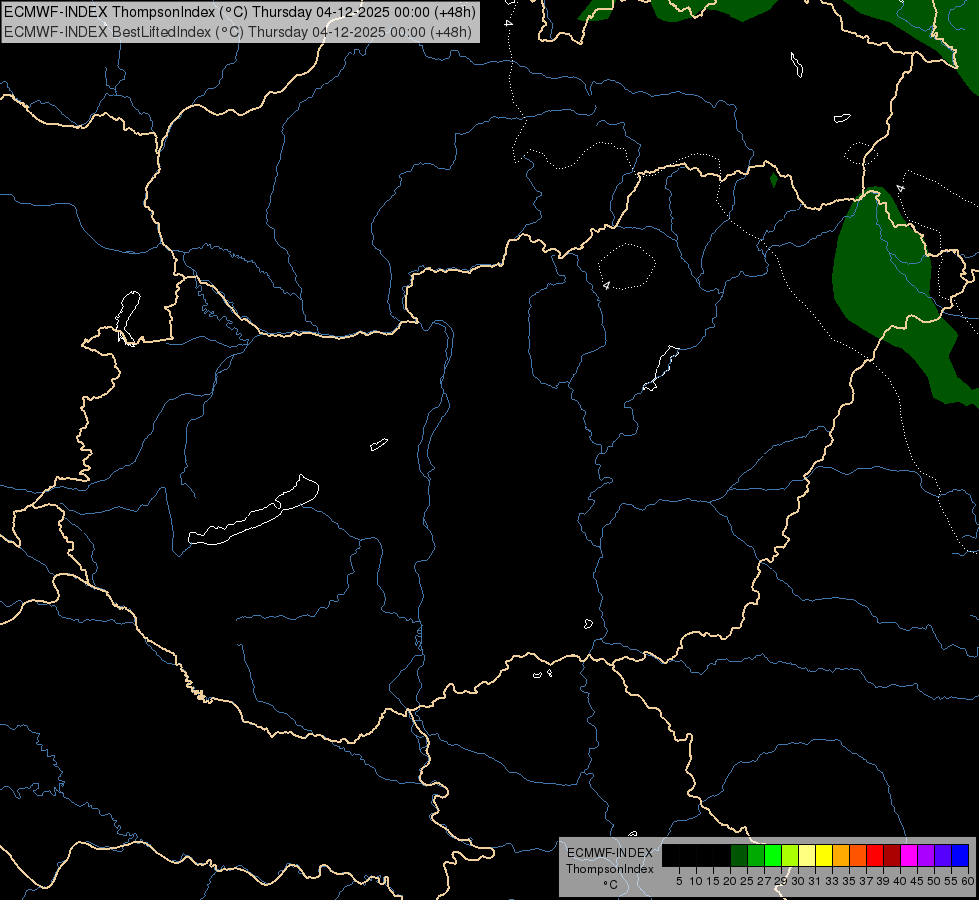Viewport: 979px width, 900px height.
Task: Click the BestLiftedIndex title line at the top
Action: point(238,32)
